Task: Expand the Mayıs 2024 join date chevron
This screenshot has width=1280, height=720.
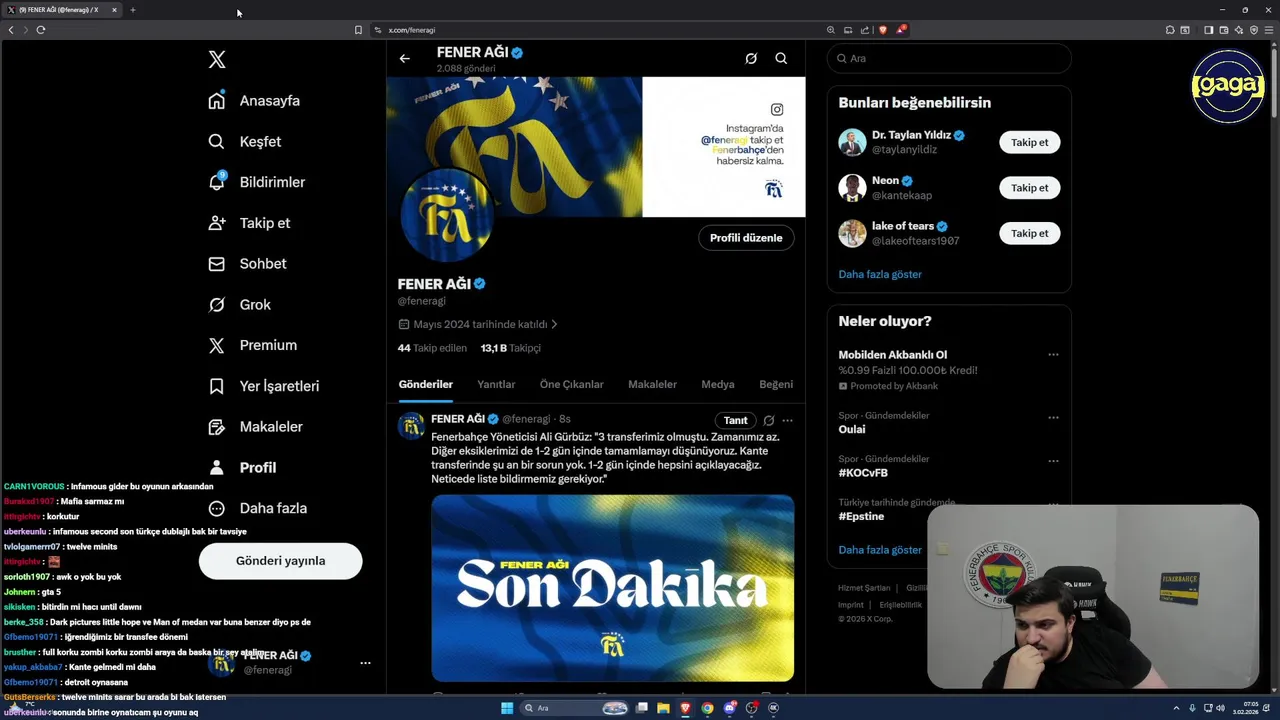Action: 554,324
